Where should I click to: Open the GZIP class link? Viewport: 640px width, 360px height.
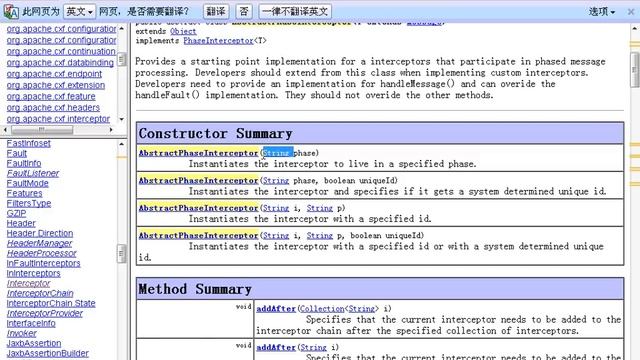[16, 213]
